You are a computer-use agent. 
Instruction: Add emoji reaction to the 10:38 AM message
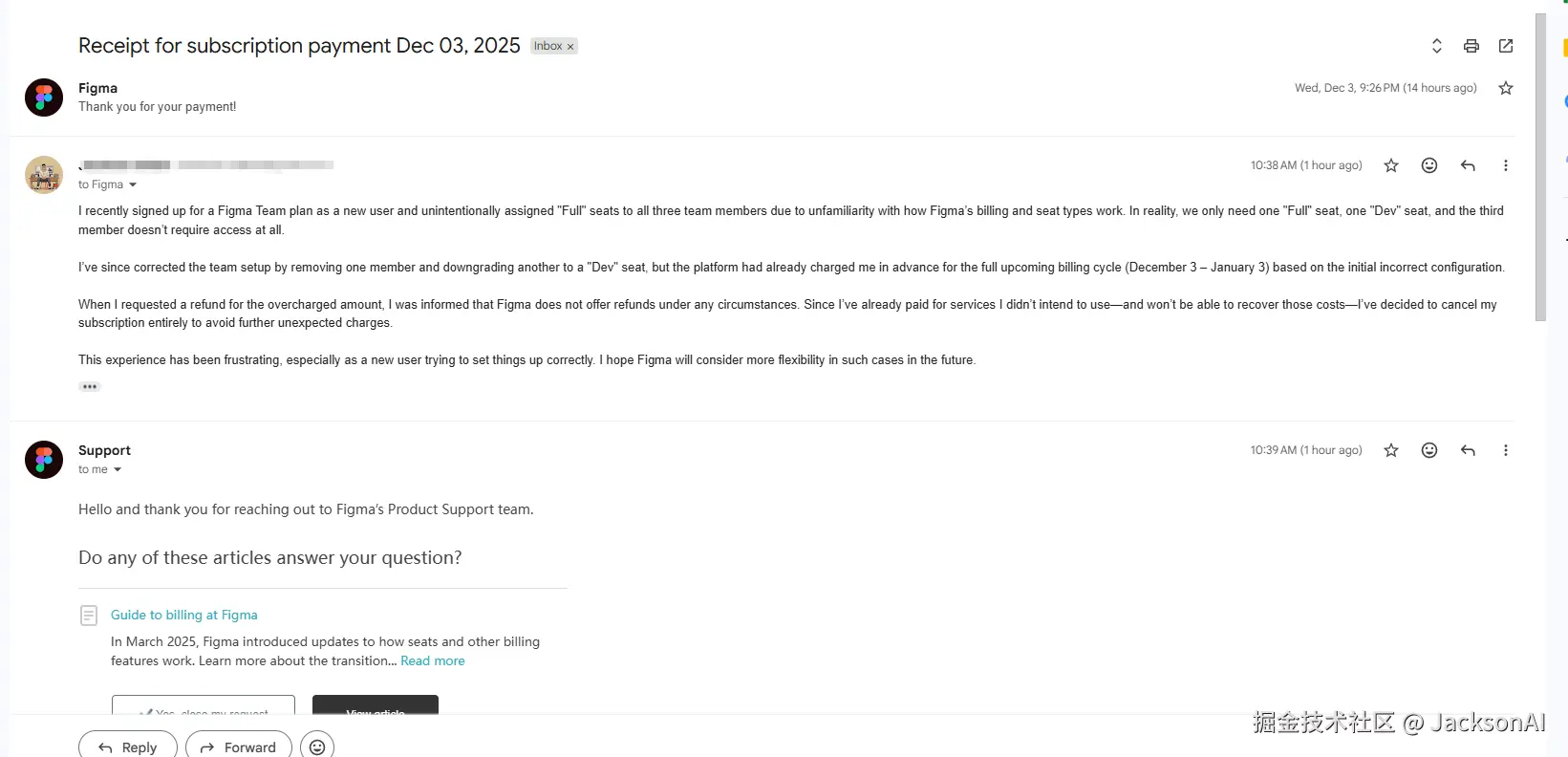pyautogui.click(x=1429, y=165)
